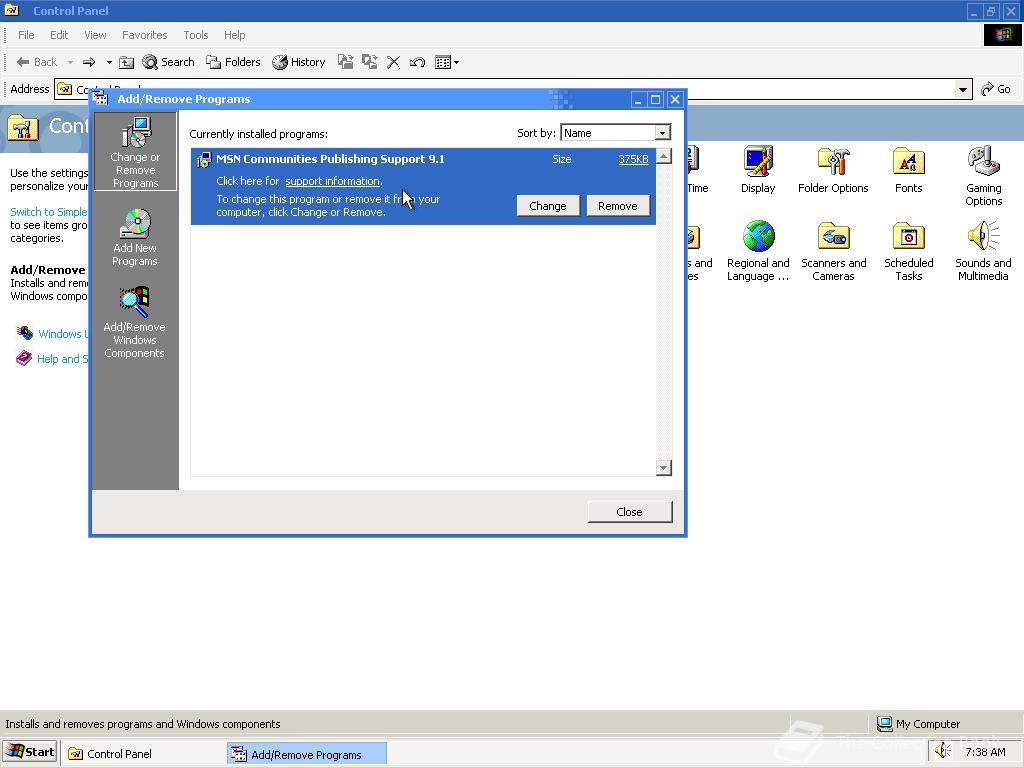The height and width of the screenshot is (768, 1024).
Task: Click the Add/Remove Programs title bar icon
Action: tap(101, 99)
